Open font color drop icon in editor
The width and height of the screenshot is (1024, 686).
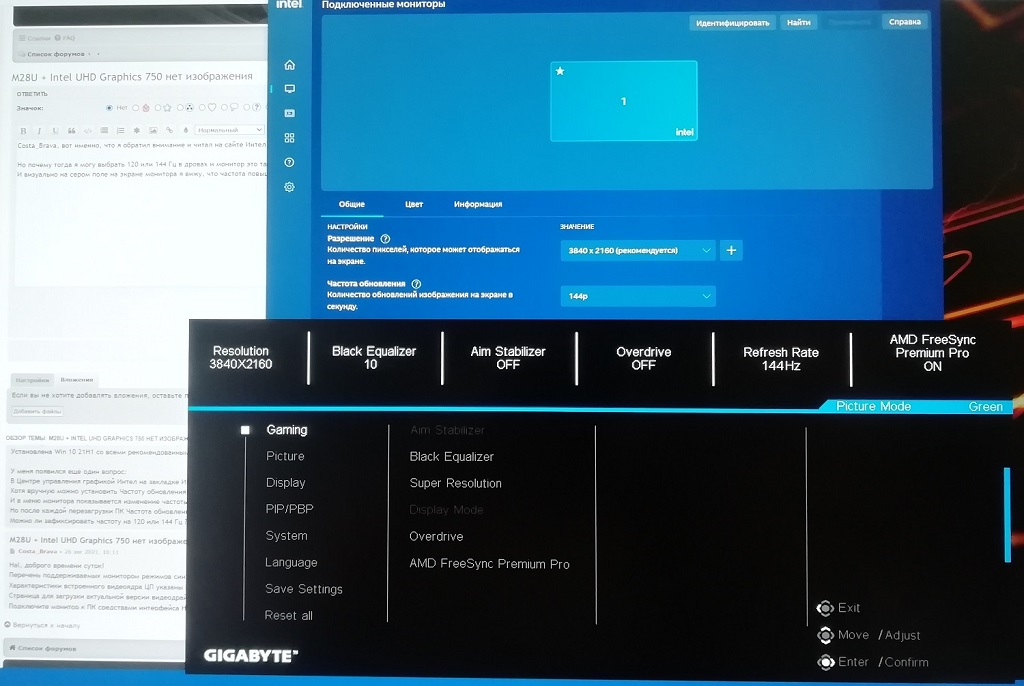185,130
